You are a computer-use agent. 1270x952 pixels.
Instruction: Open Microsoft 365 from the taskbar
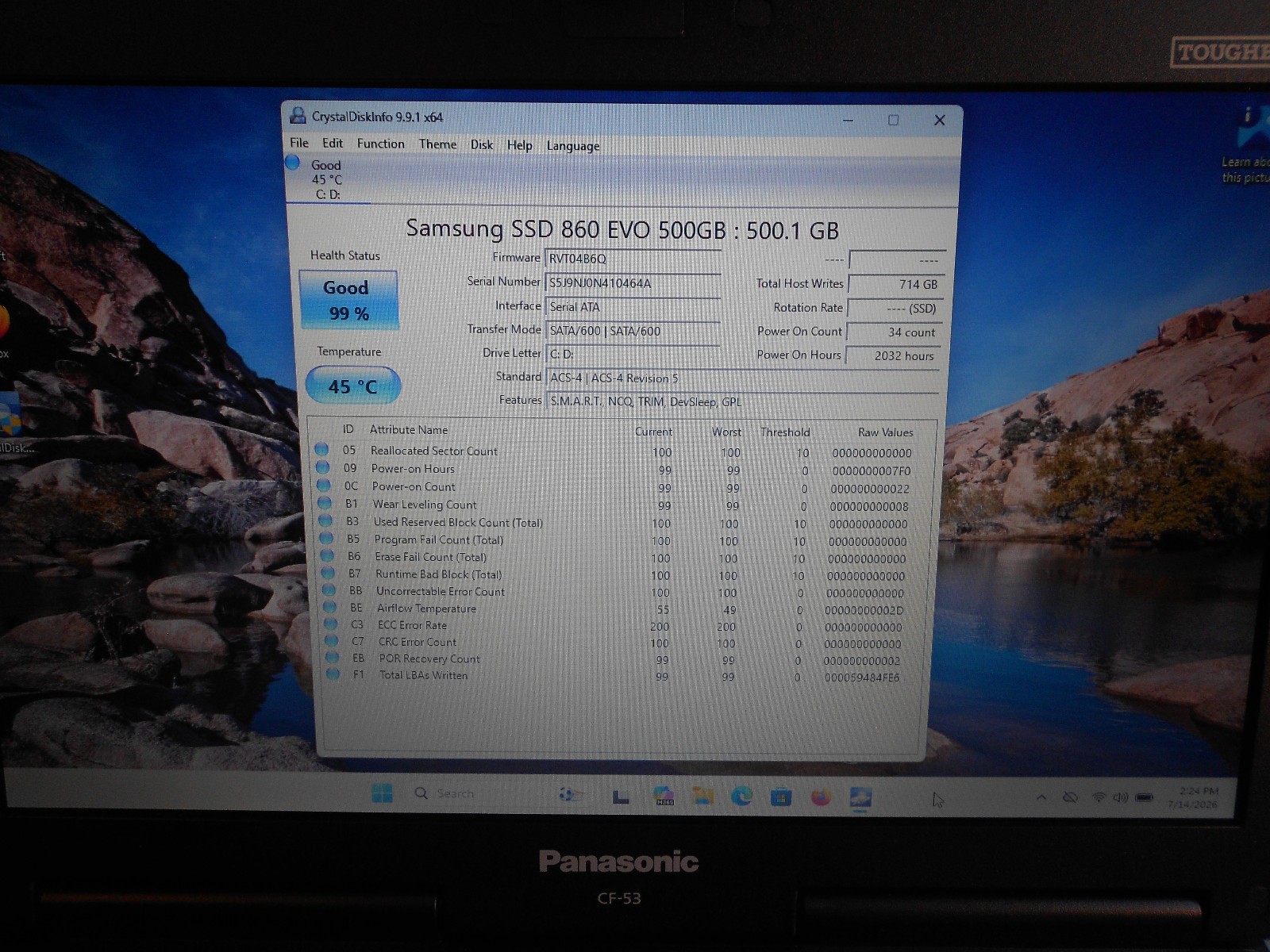click(664, 795)
